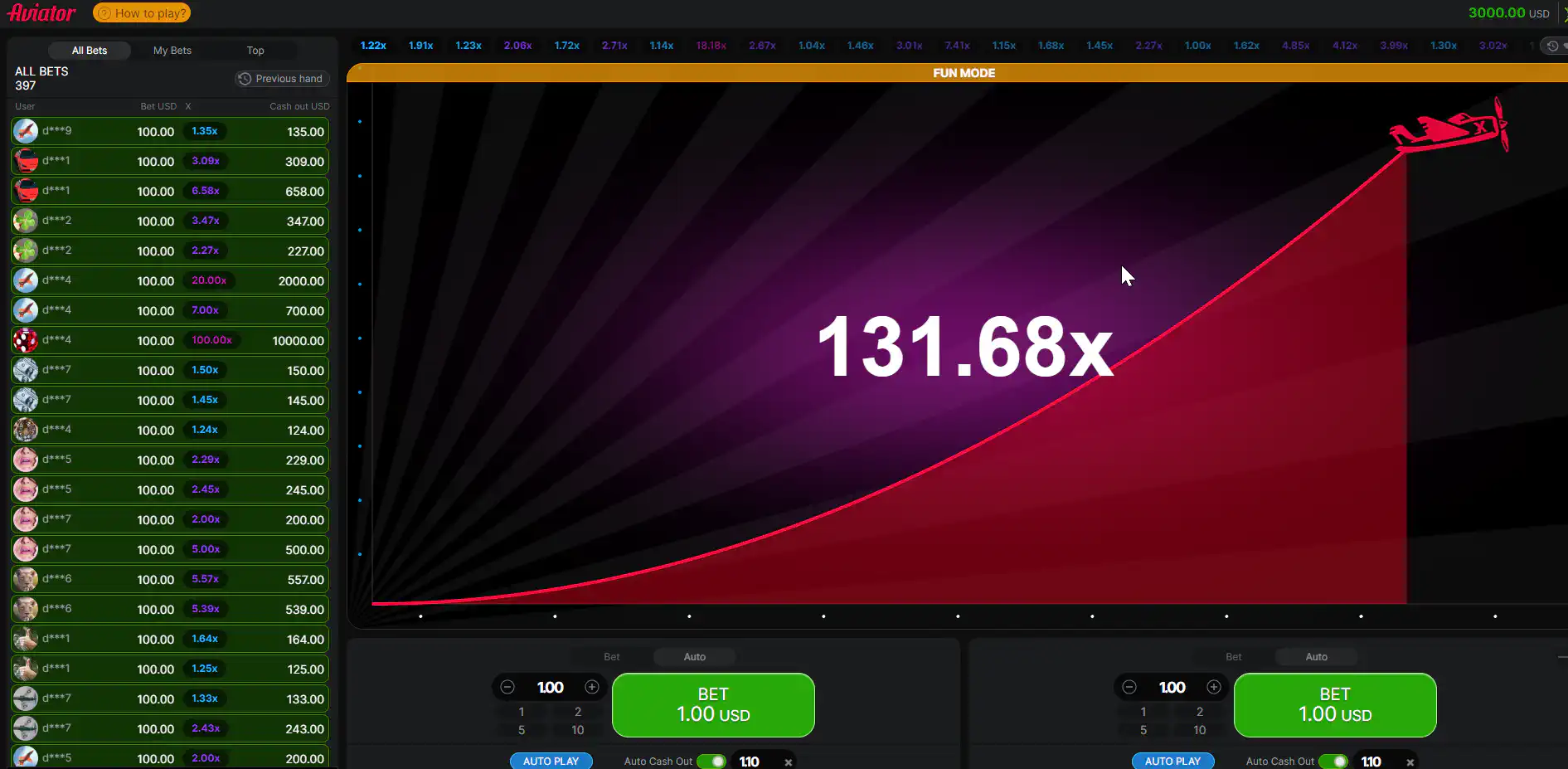This screenshot has width=1568, height=769.
Task: Click the dice avatar next to d***4
Action: pyautogui.click(x=25, y=339)
